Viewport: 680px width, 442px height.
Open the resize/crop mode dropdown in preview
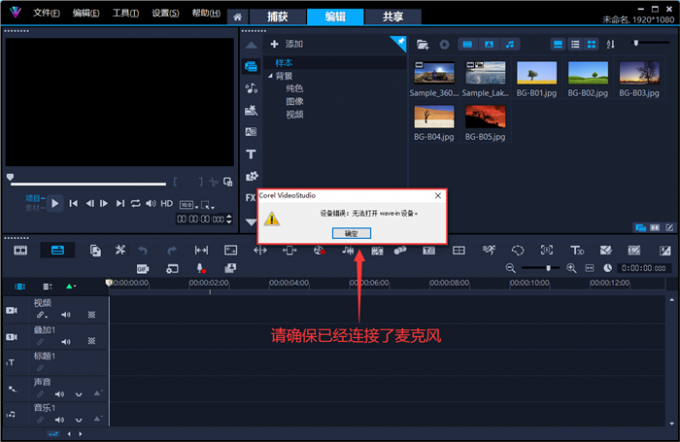click(x=208, y=205)
